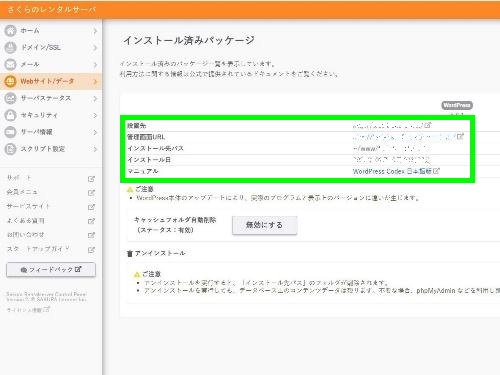Click external icon after WordPress Codex 日本語版
This screenshot has height=375, width=500.
pyautogui.click(x=436, y=171)
